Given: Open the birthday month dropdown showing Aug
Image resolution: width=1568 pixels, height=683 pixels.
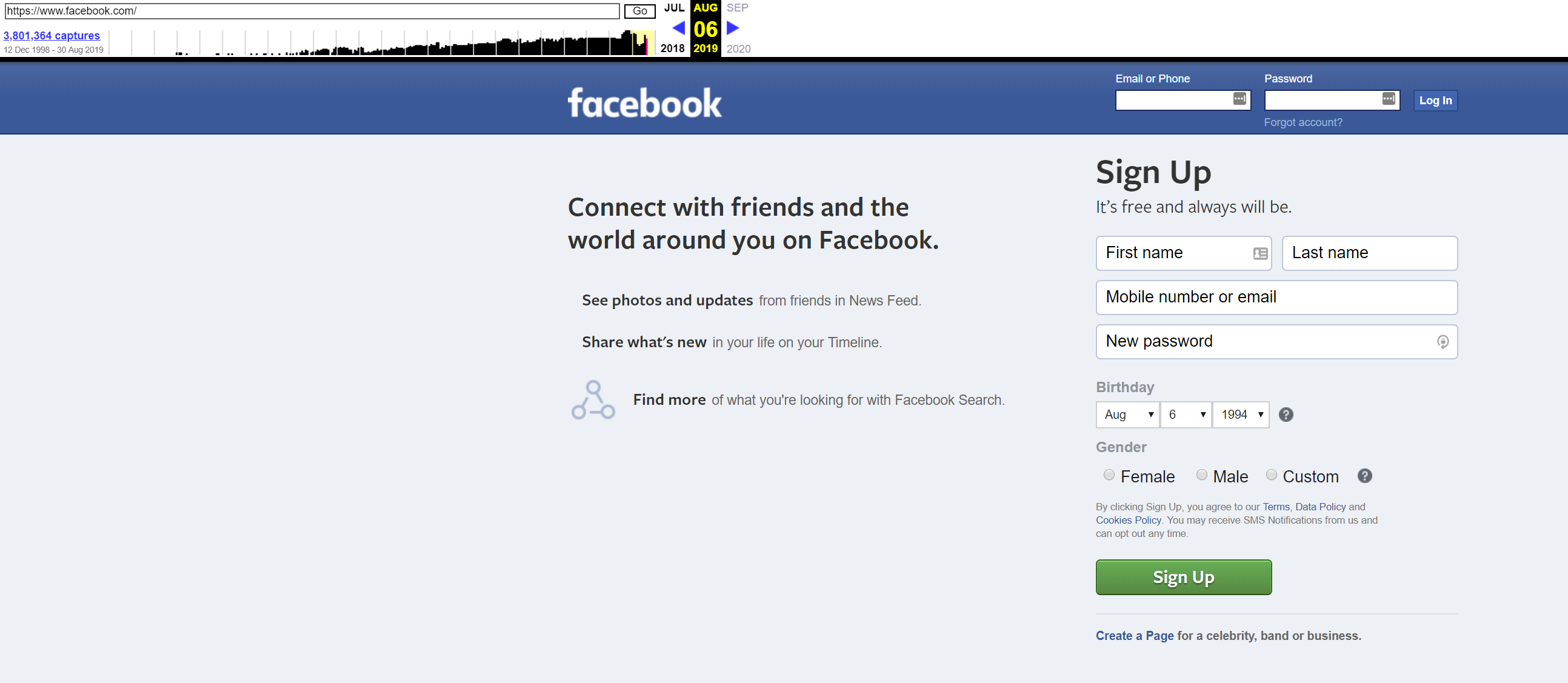Looking at the screenshot, I should tap(1127, 415).
